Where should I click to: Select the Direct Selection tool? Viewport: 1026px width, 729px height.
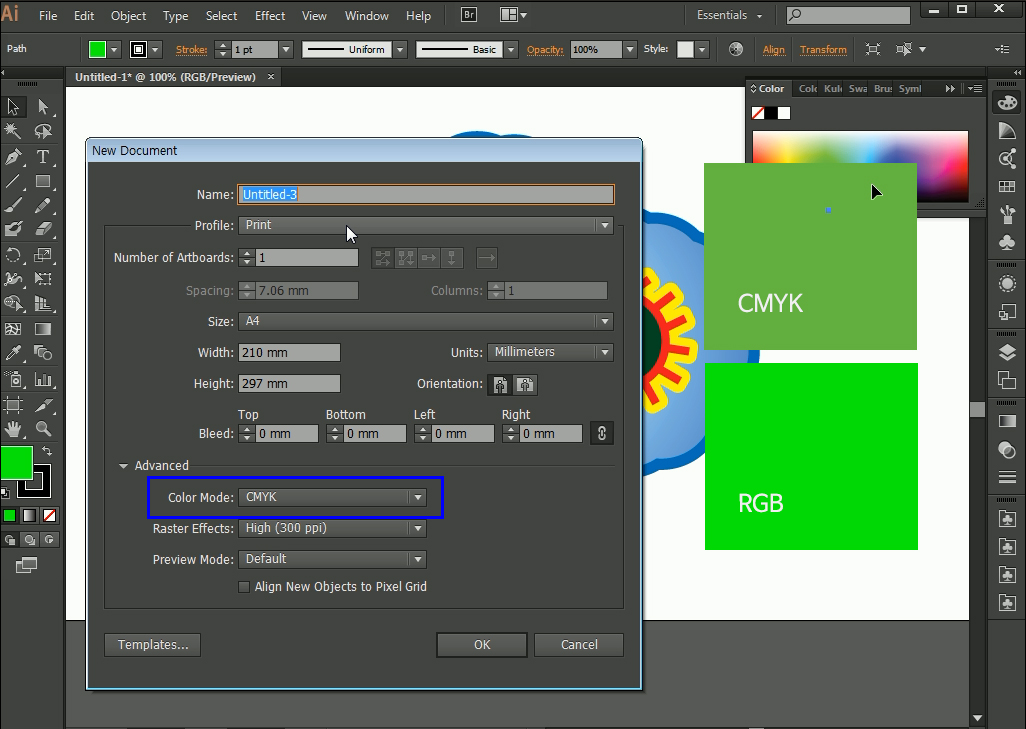click(43, 107)
